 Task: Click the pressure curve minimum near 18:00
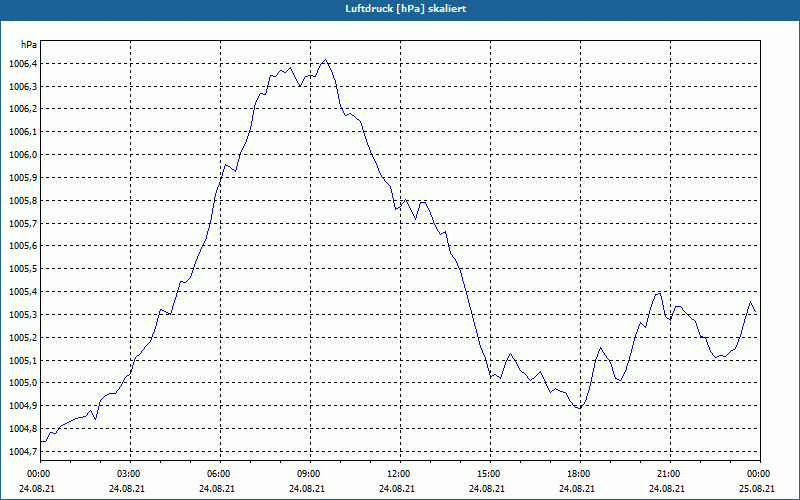click(579, 408)
